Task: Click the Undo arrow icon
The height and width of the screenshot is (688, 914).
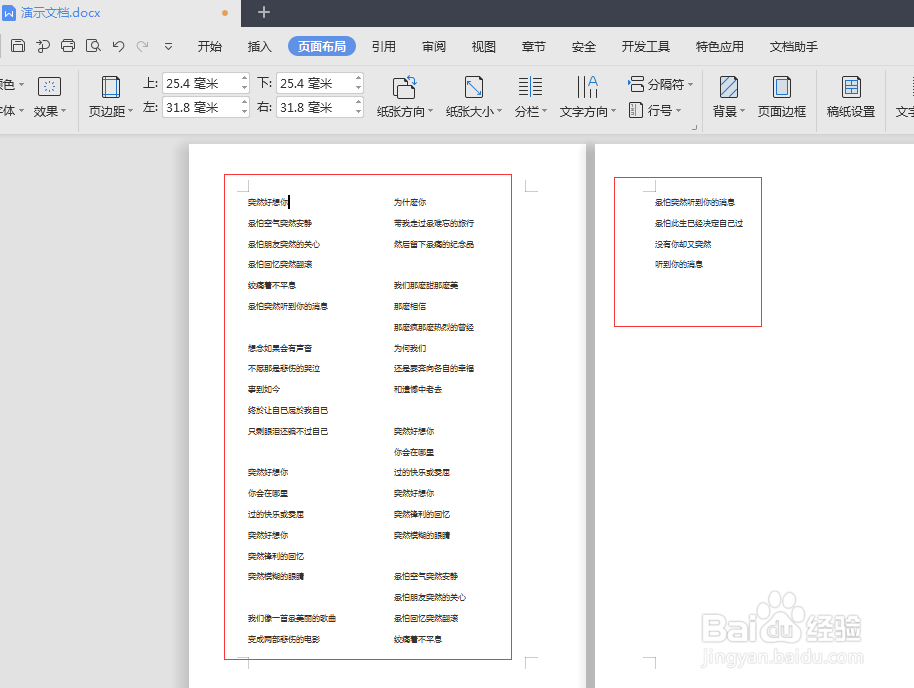Action: (x=118, y=46)
